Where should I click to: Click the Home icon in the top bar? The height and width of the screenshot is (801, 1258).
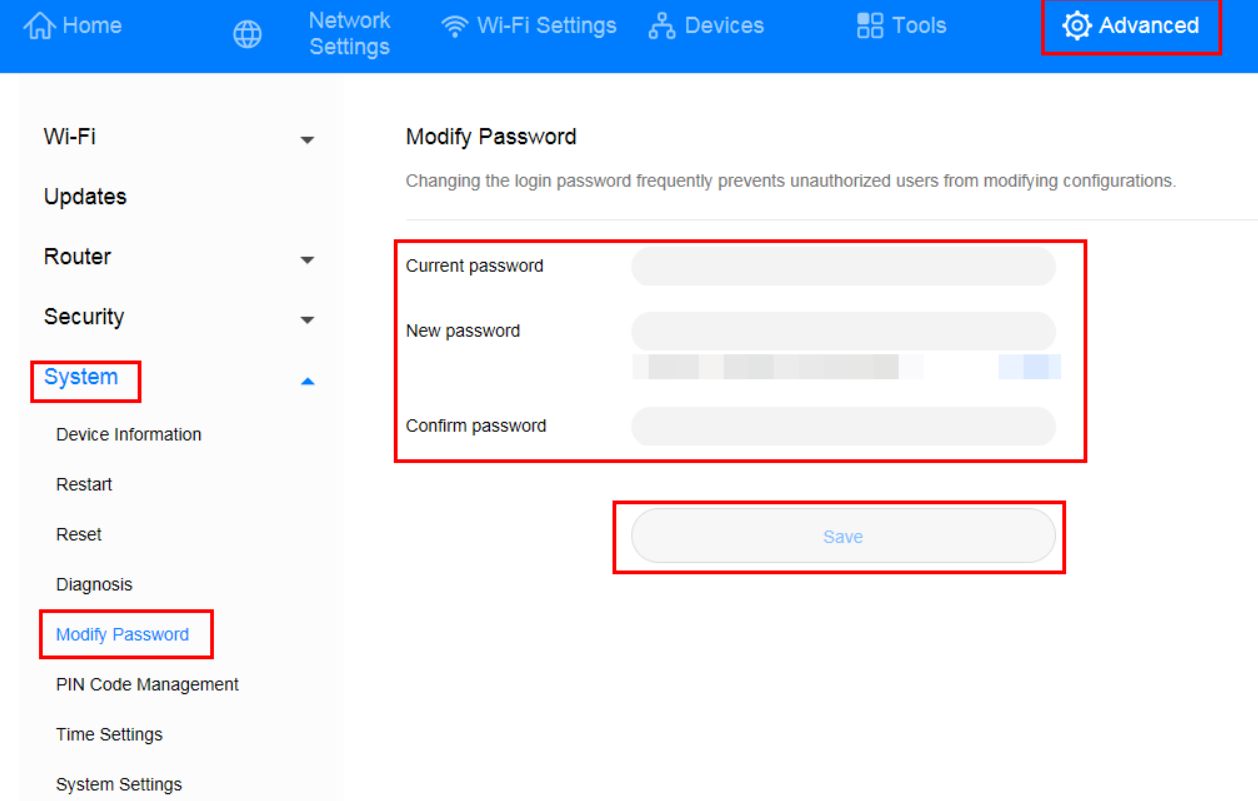click(40, 25)
